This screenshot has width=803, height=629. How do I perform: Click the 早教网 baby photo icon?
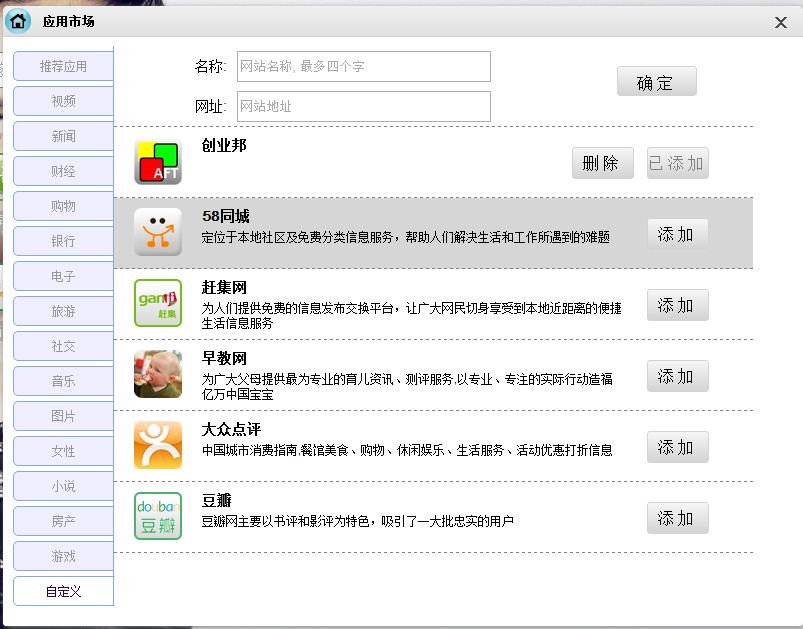pyautogui.click(x=158, y=374)
